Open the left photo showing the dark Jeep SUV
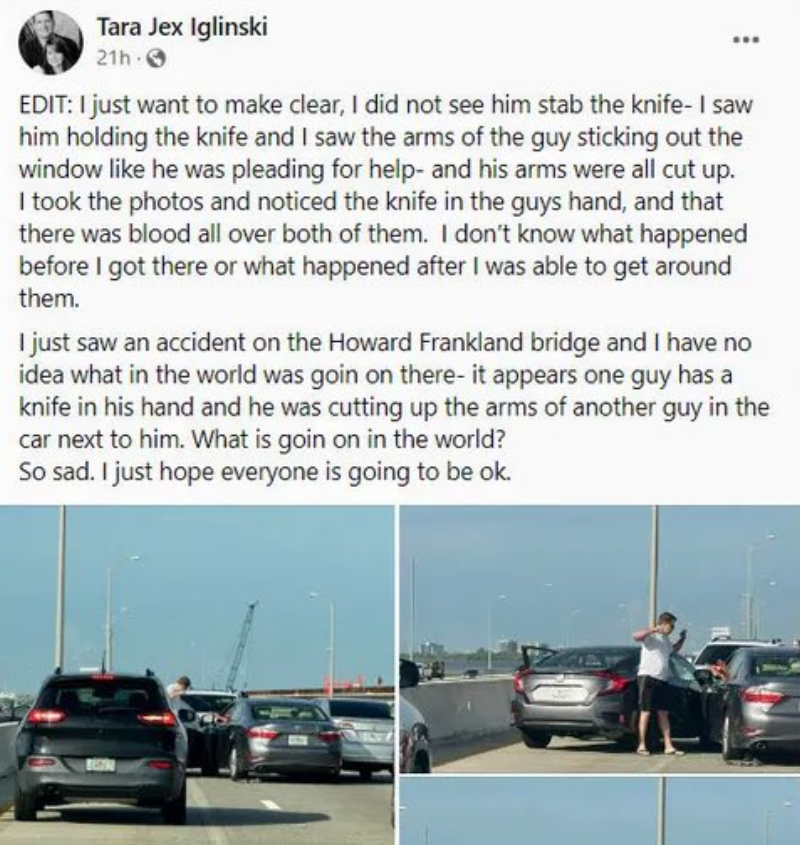The width and height of the screenshot is (800, 845). (x=197, y=675)
